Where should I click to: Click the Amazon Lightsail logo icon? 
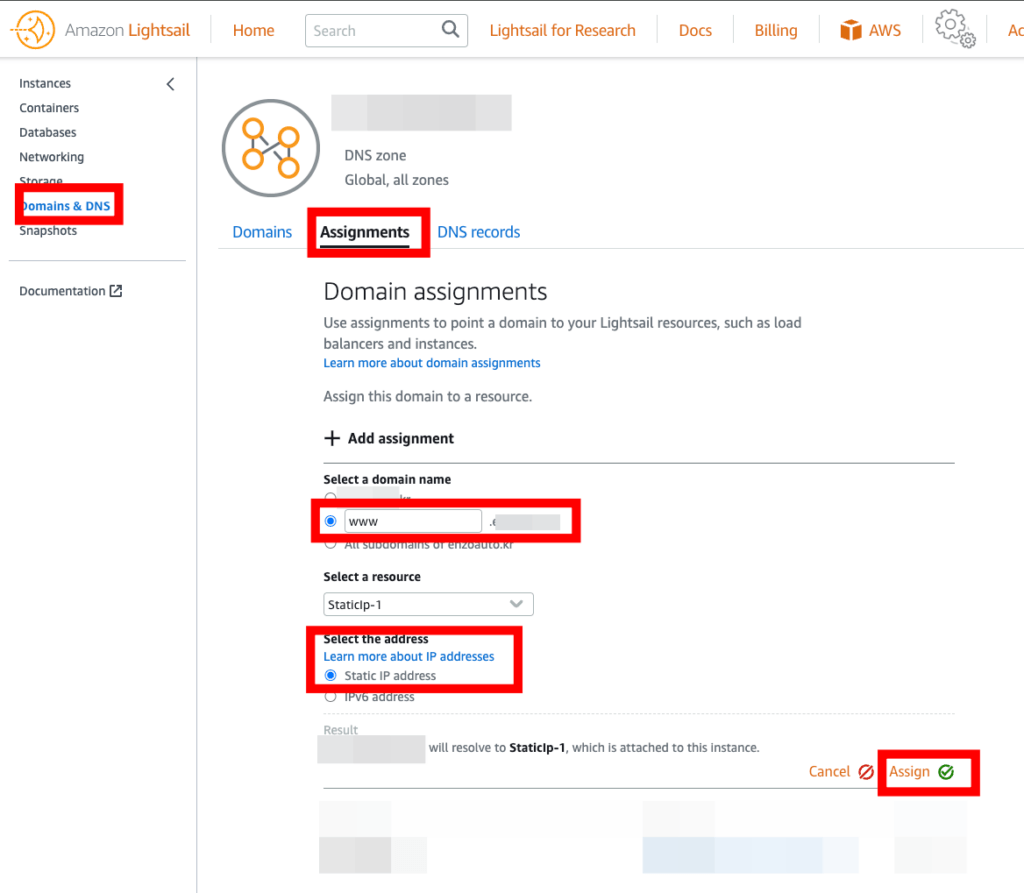[x=33, y=29]
